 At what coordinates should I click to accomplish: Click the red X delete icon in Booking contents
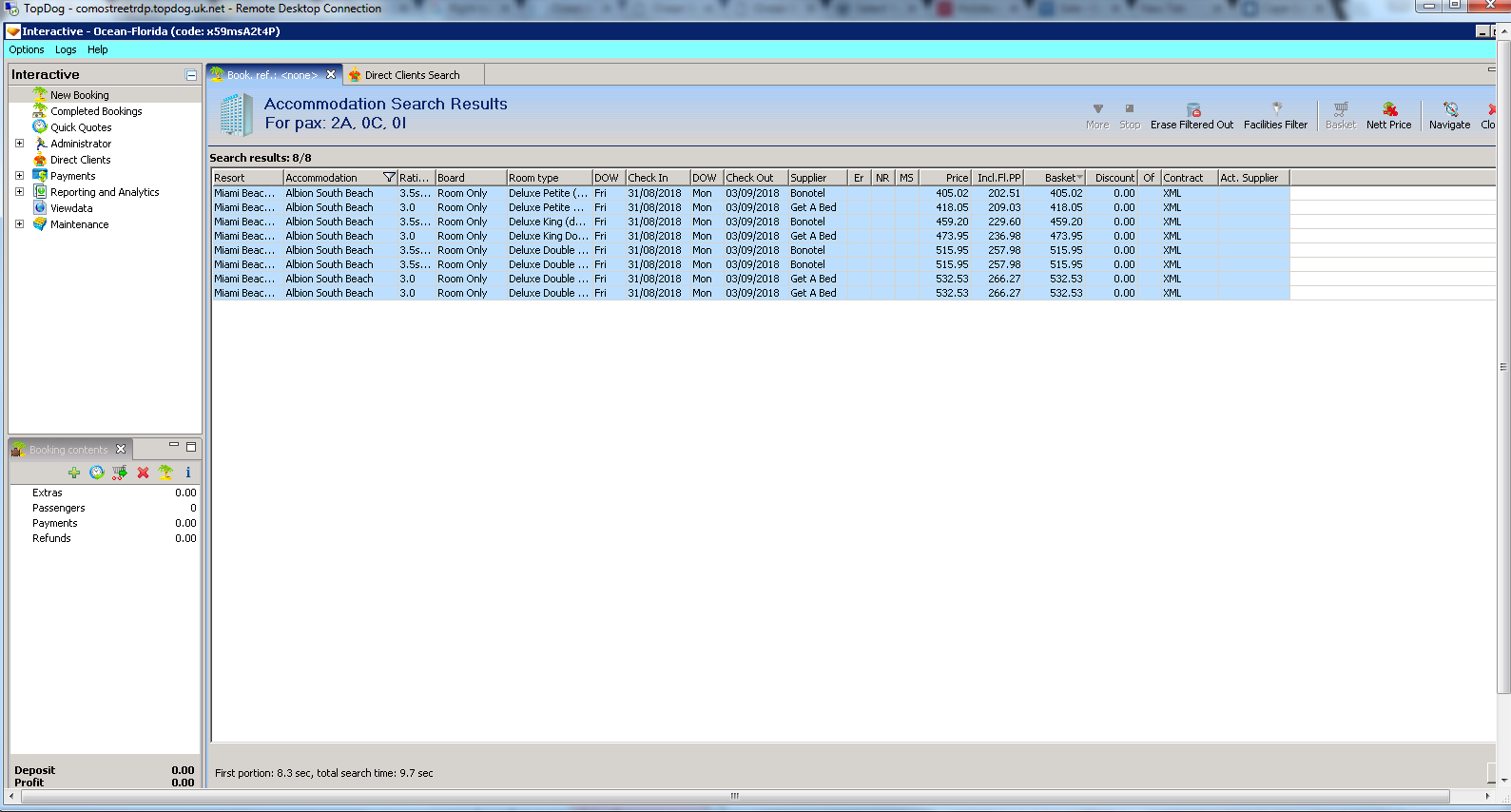tap(143, 473)
